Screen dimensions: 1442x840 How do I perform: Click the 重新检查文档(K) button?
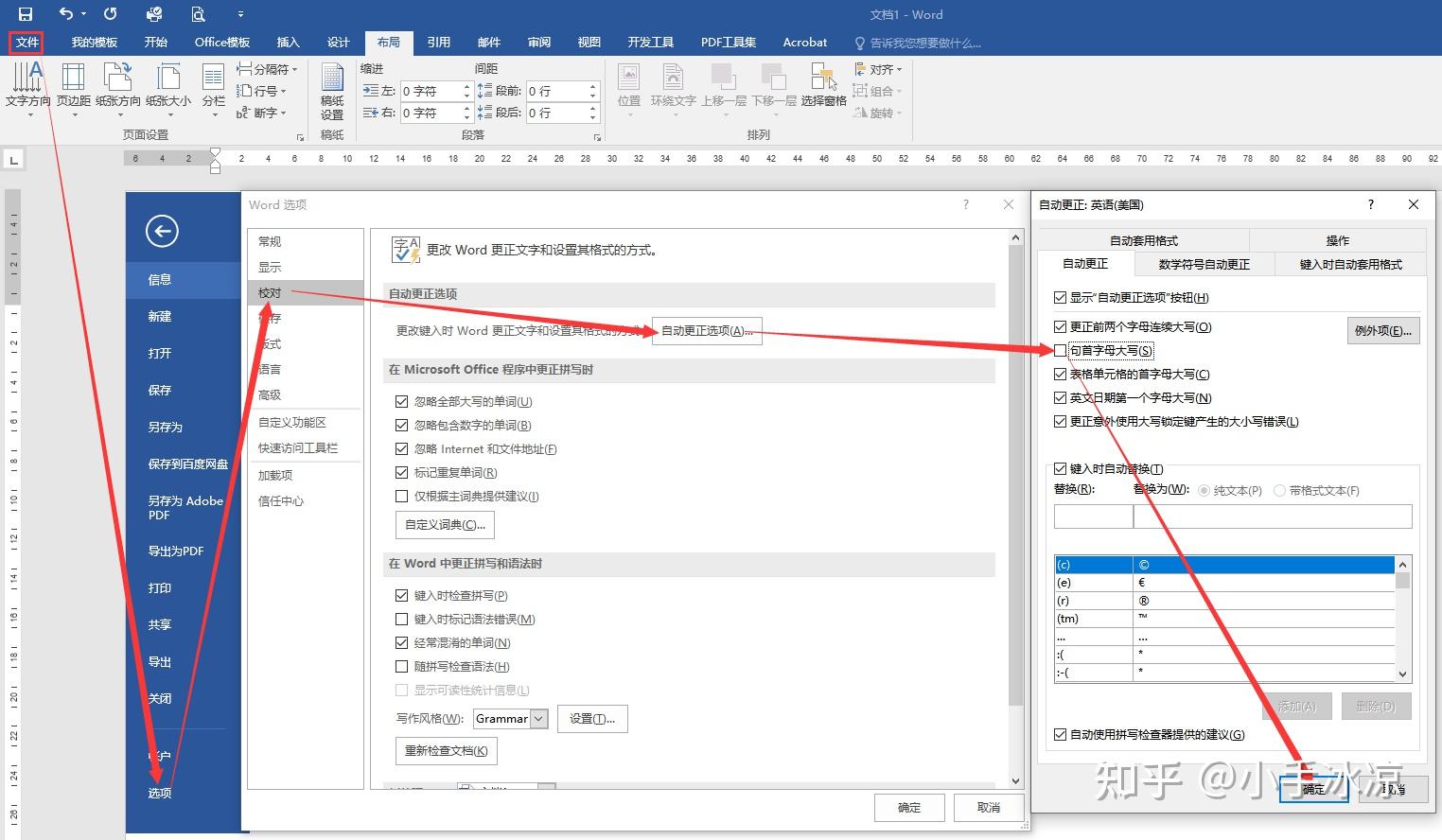click(446, 750)
